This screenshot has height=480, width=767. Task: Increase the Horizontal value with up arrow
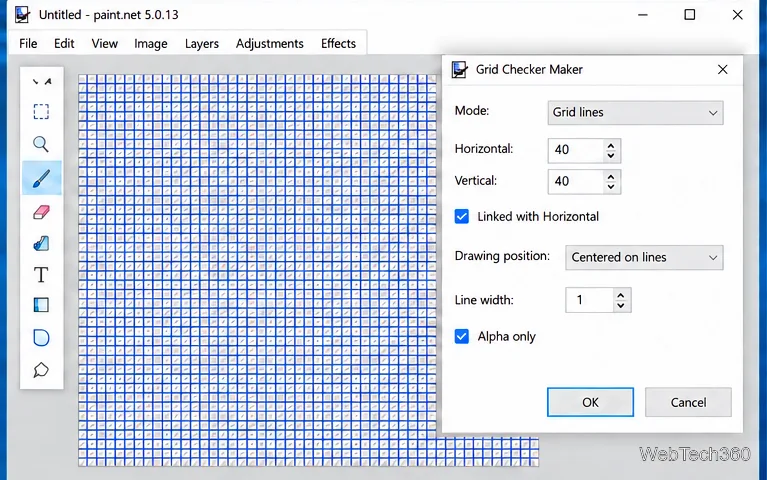[610, 146]
